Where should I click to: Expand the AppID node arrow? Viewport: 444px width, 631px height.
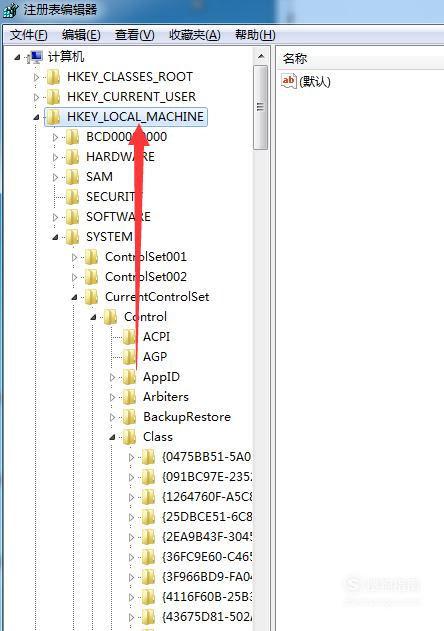(x=113, y=377)
